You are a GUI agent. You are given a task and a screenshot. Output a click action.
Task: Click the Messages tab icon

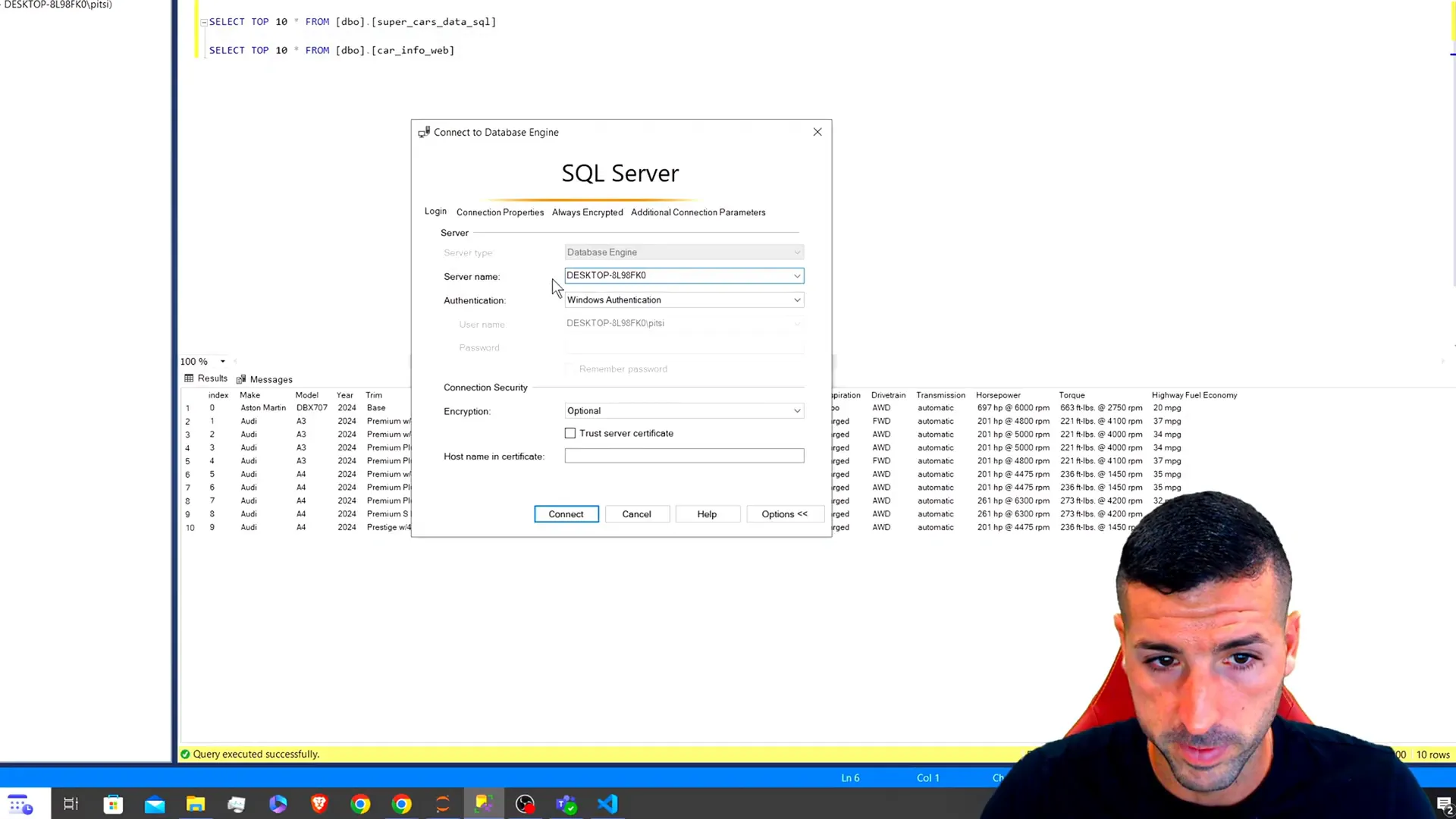click(x=241, y=379)
